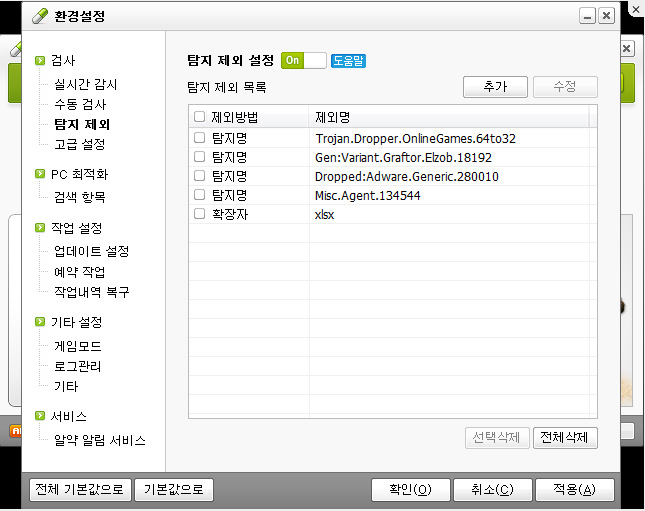Select 업데이트 설정 in the sidebar

(91, 251)
